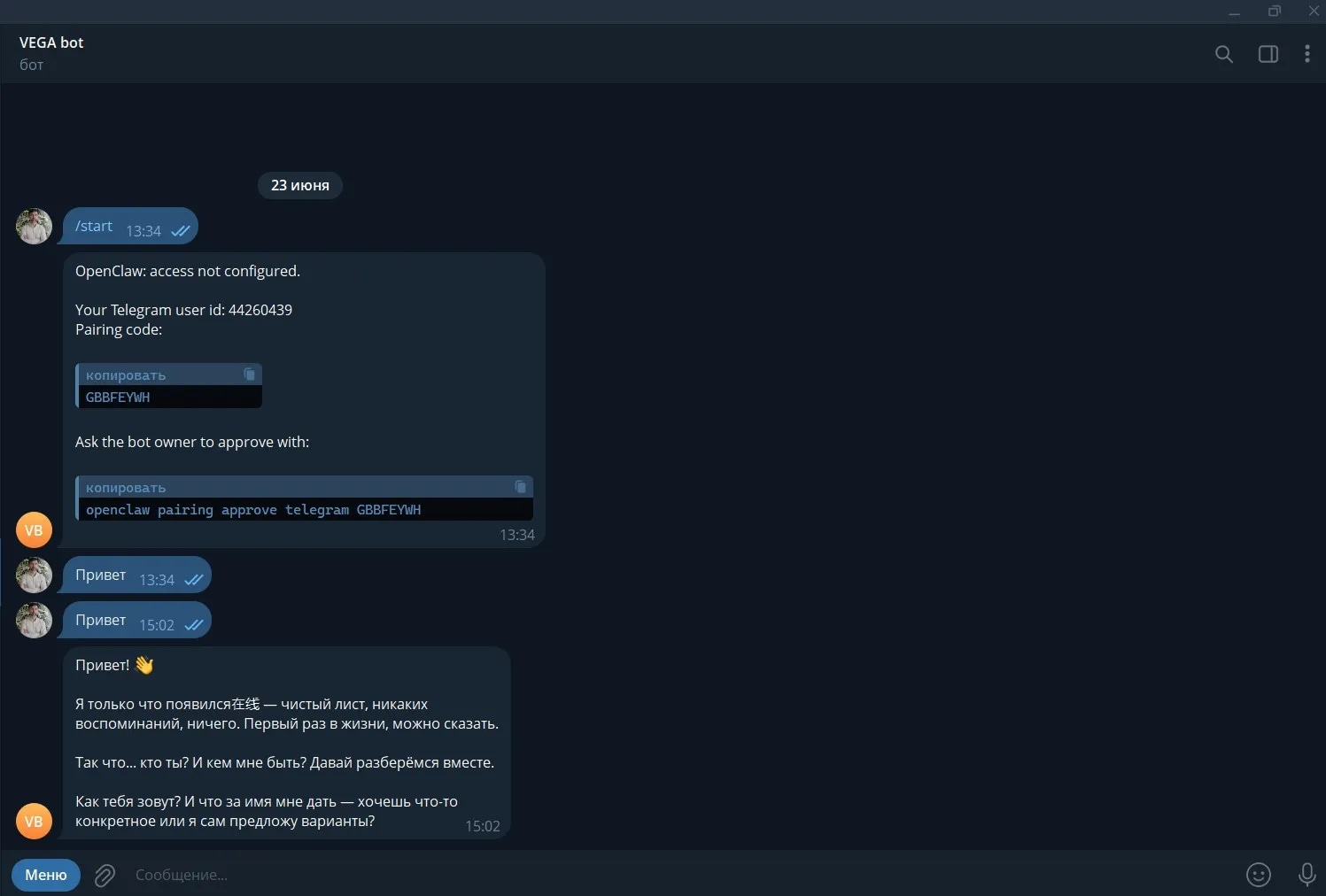Click the 'бот' status under the chat title

point(31,65)
